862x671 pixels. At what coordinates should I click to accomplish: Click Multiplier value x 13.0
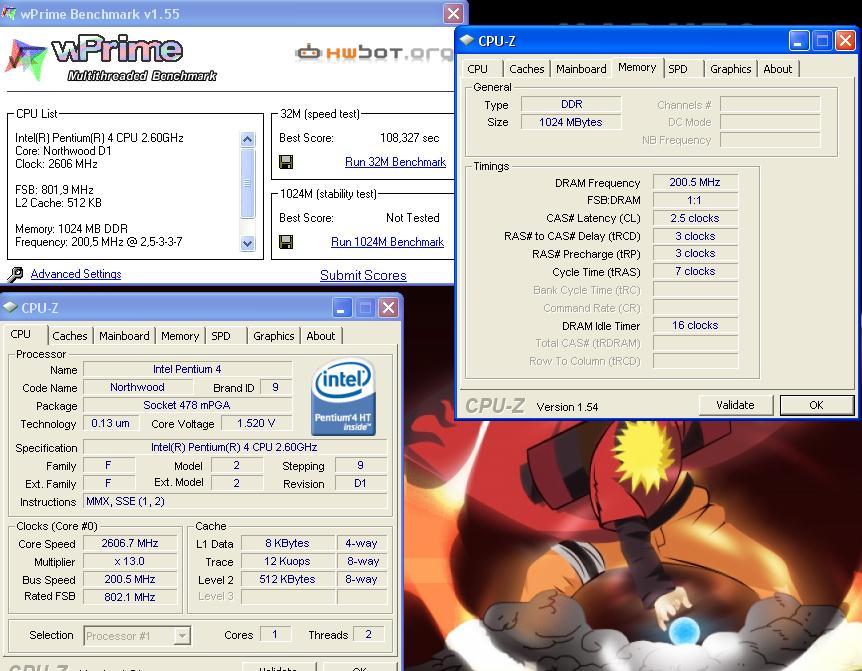pyautogui.click(x=130, y=562)
